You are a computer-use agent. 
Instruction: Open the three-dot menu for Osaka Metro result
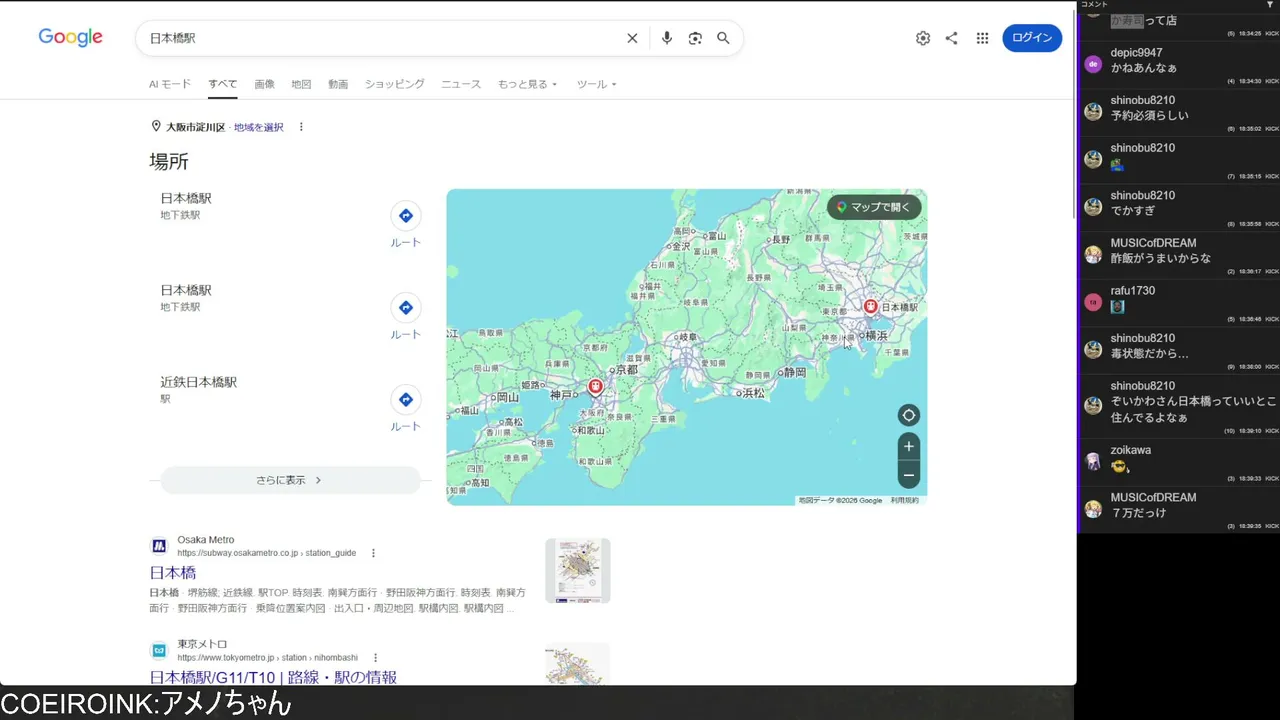[373, 553]
